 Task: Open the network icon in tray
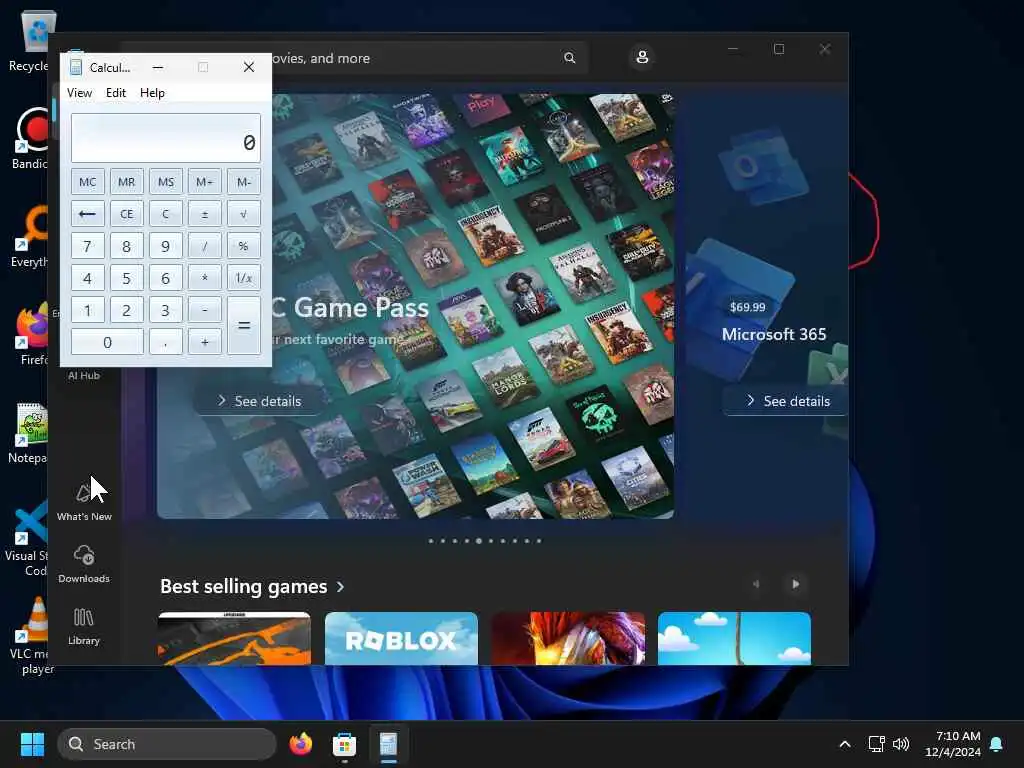[876, 744]
